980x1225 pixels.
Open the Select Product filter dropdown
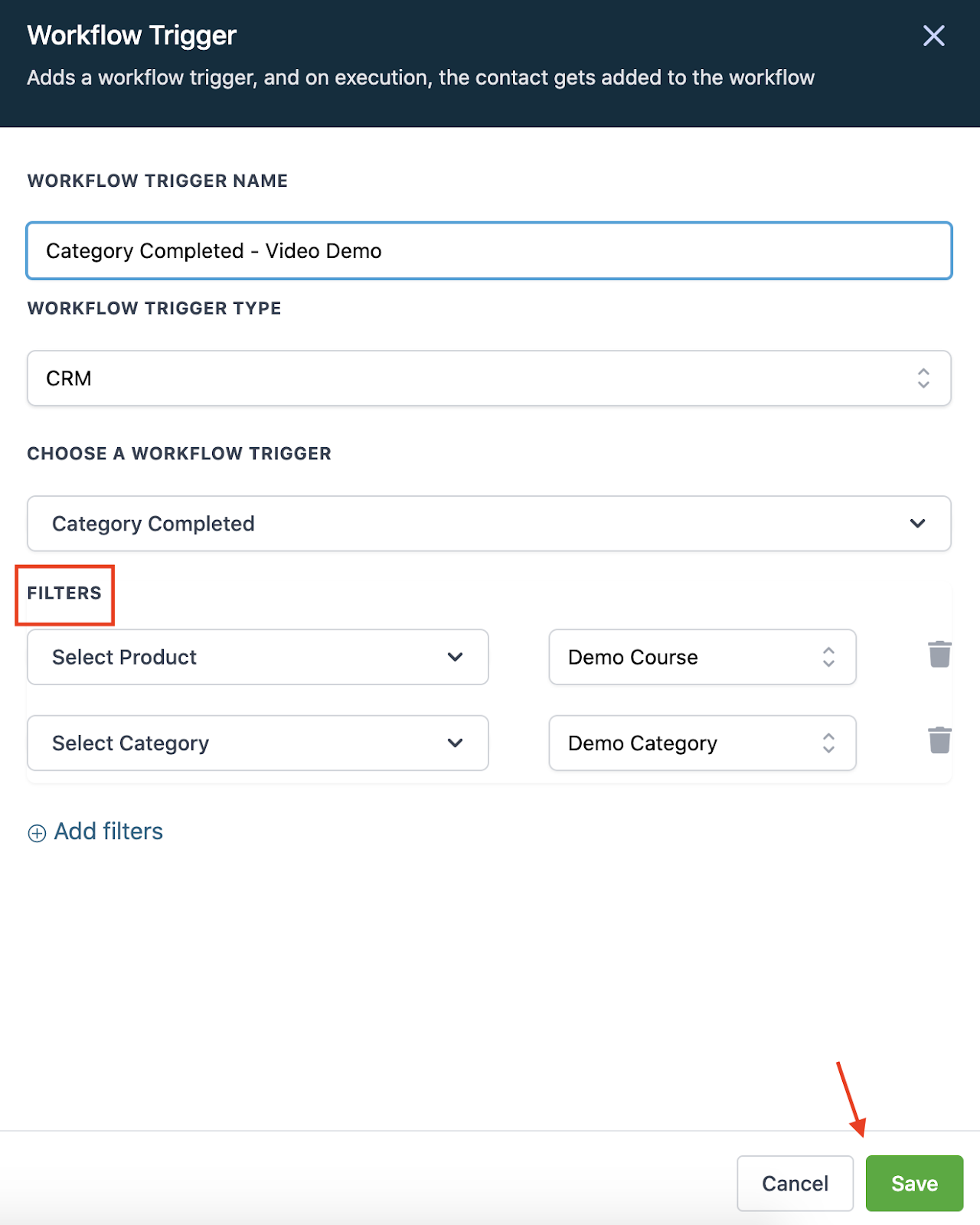(258, 657)
